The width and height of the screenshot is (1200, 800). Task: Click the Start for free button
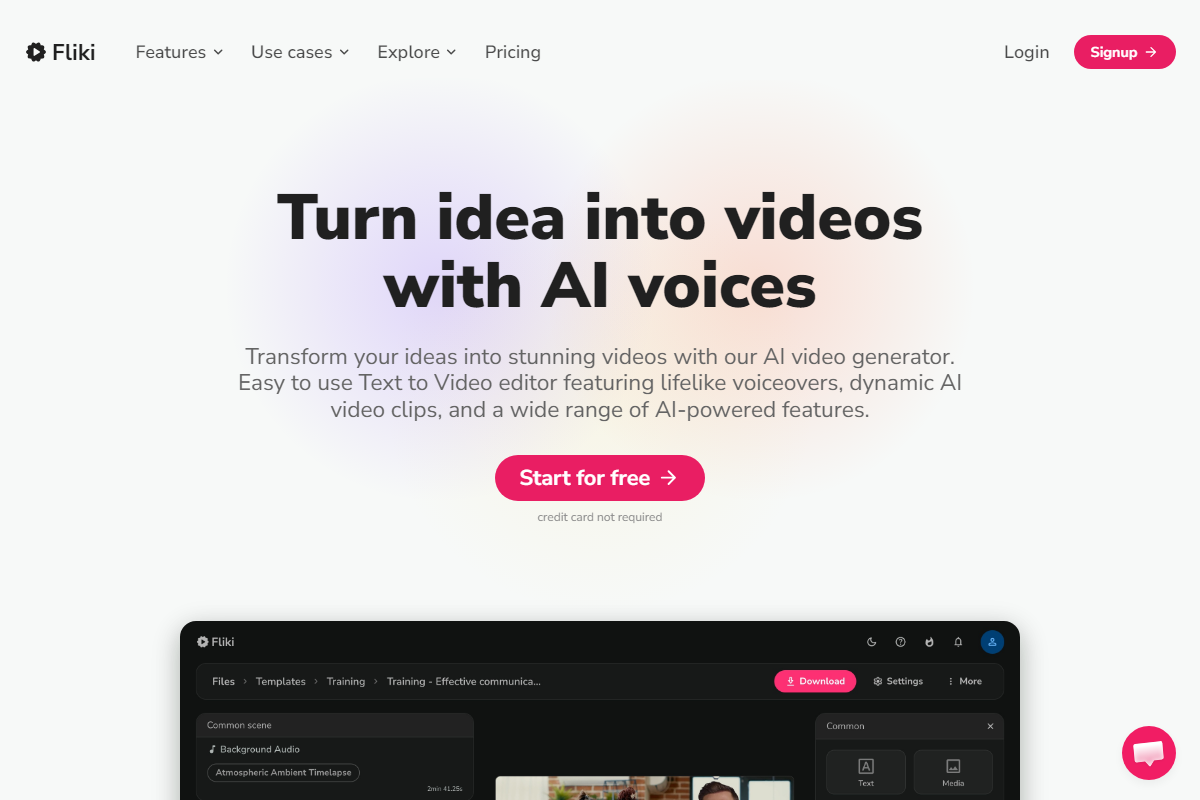tap(600, 478)
